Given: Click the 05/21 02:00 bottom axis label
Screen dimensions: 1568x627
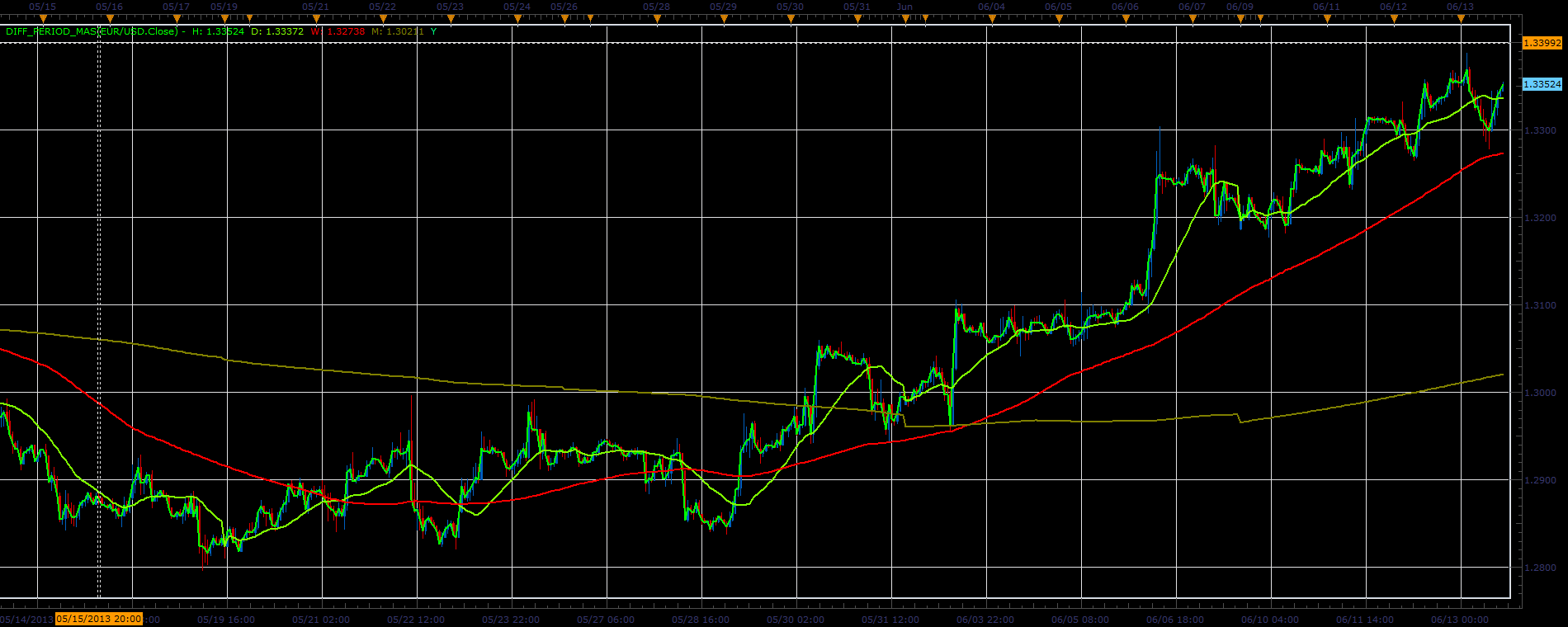Looking at the screenshot, I should point(321,620).
